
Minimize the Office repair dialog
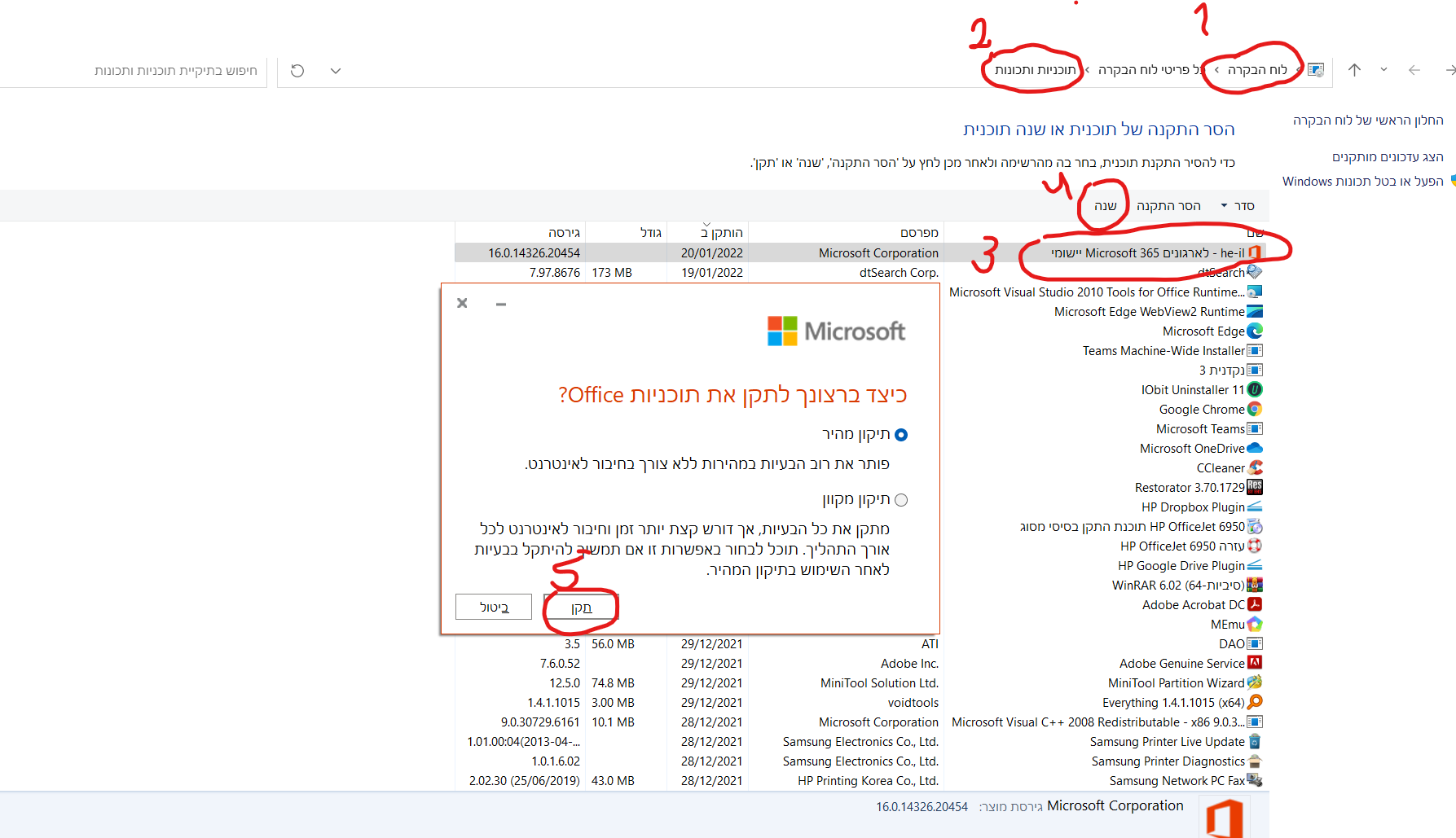[501, 304]
